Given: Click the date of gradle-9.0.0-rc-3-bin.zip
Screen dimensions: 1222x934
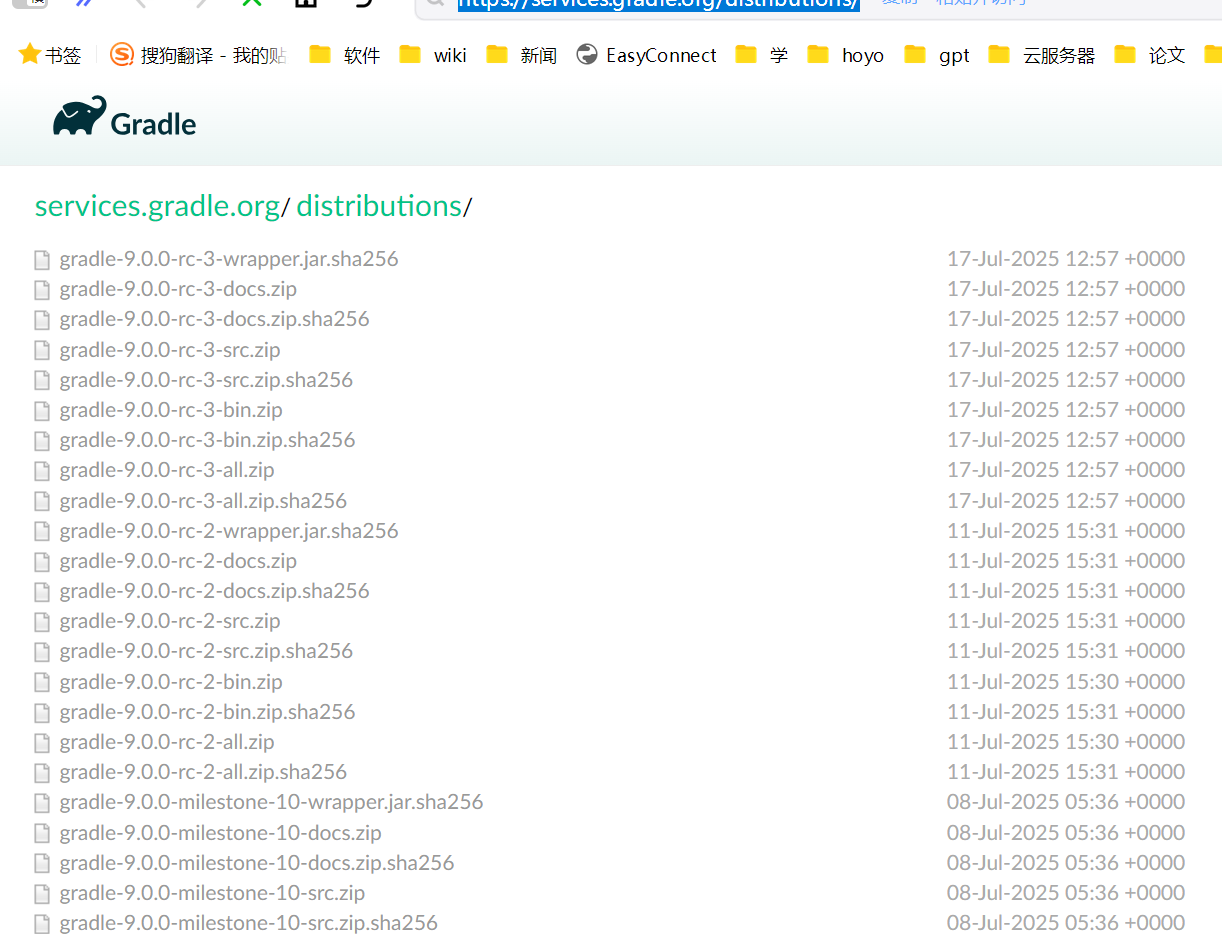Looking at the screenshot, I should pyautogui.click(x=1066, y=410).
